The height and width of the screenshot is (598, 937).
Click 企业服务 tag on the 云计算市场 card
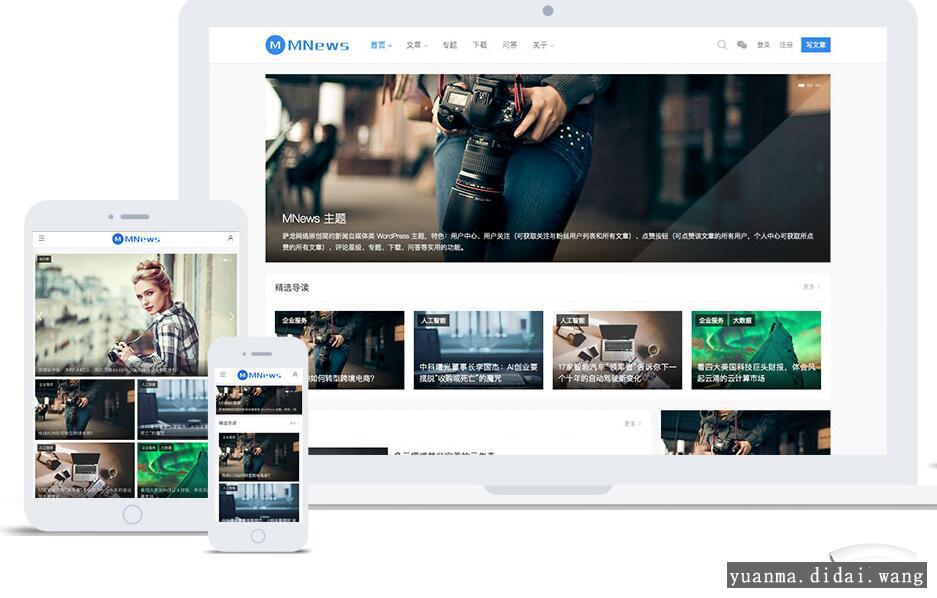(x=711, y=321)
